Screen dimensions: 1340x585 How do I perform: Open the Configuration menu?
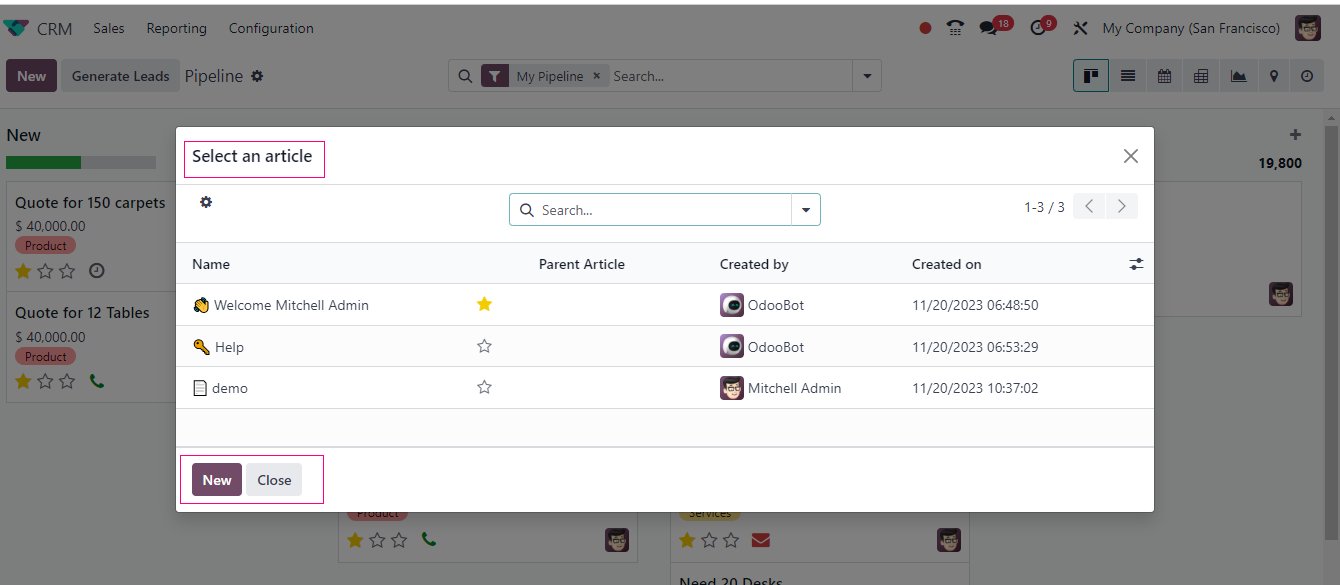[271, 28]
